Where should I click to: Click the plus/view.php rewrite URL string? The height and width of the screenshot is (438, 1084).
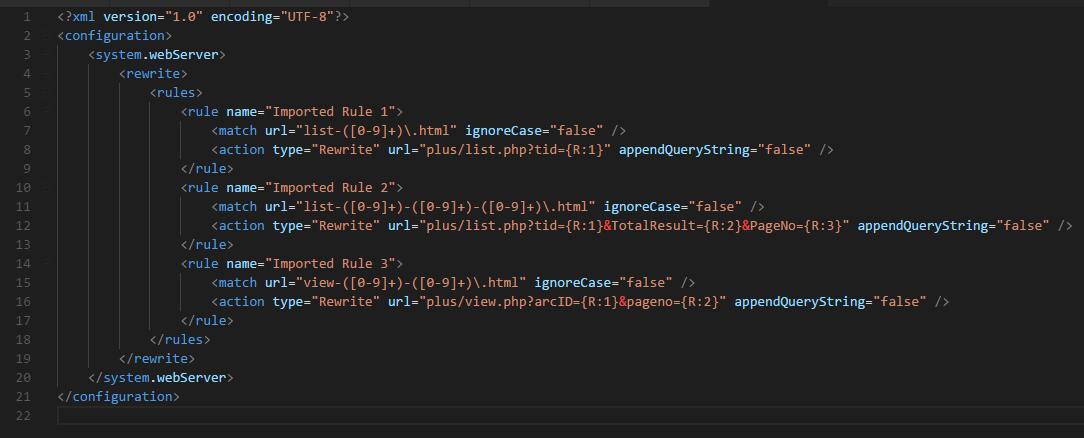pyautogui.click(x=557, y=302)
